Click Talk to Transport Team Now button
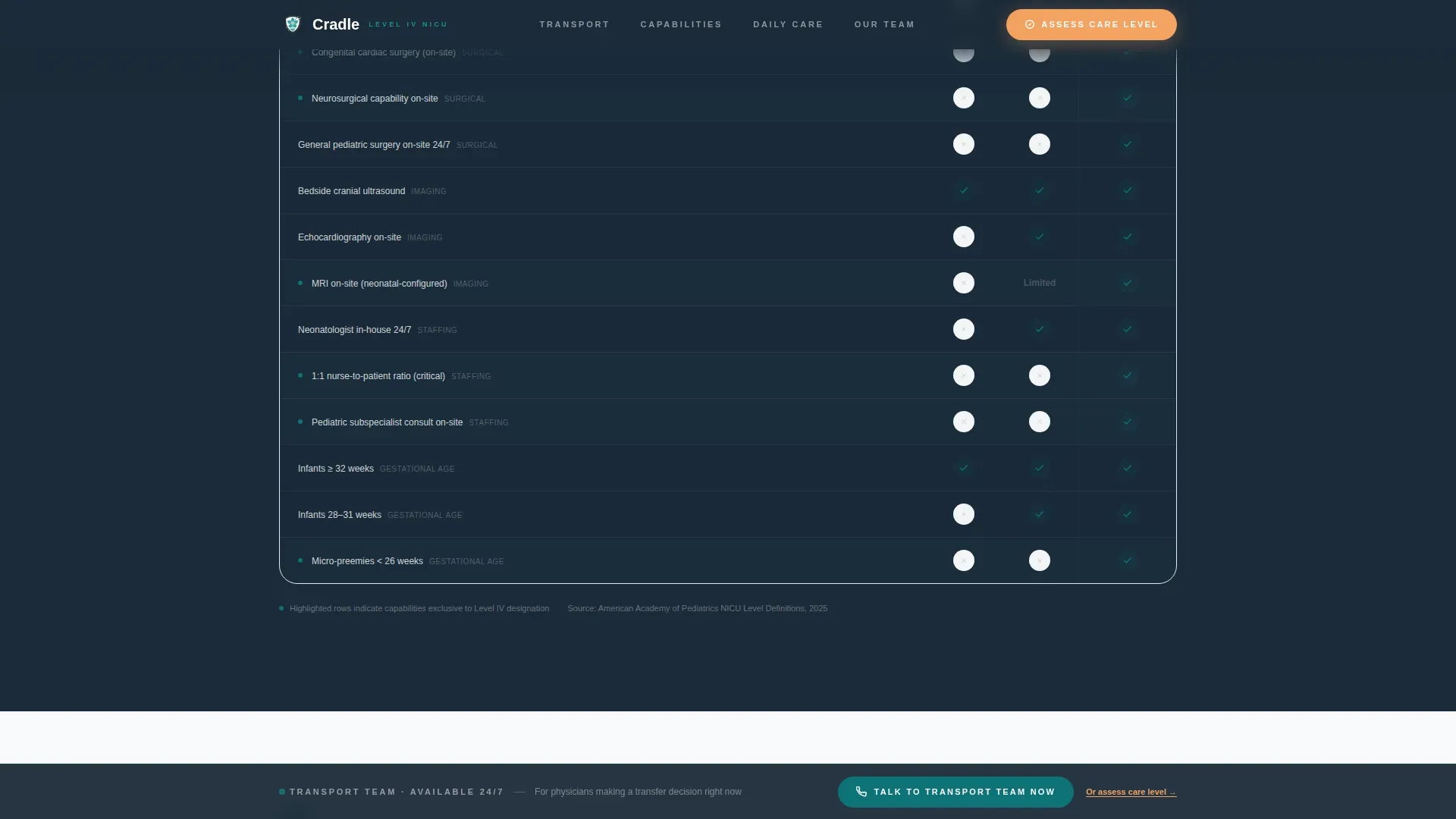Viewport: 1456px width, 819px height. (955, 792)
